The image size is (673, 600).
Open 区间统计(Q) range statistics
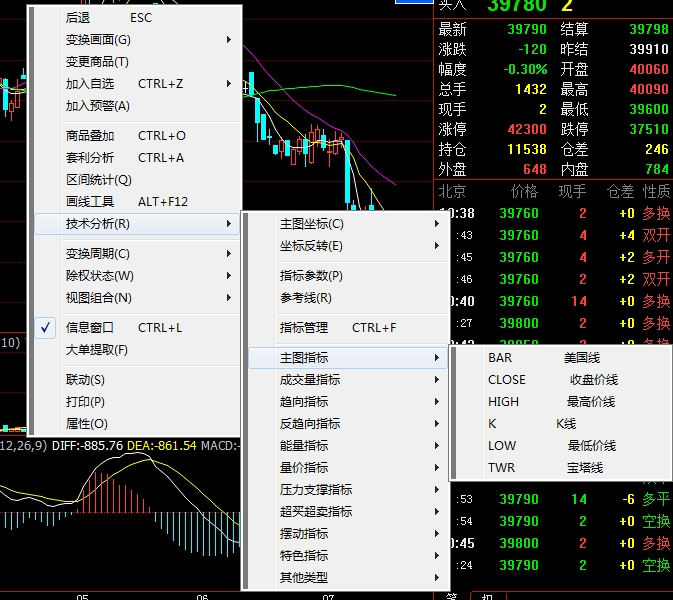(98, 179)
